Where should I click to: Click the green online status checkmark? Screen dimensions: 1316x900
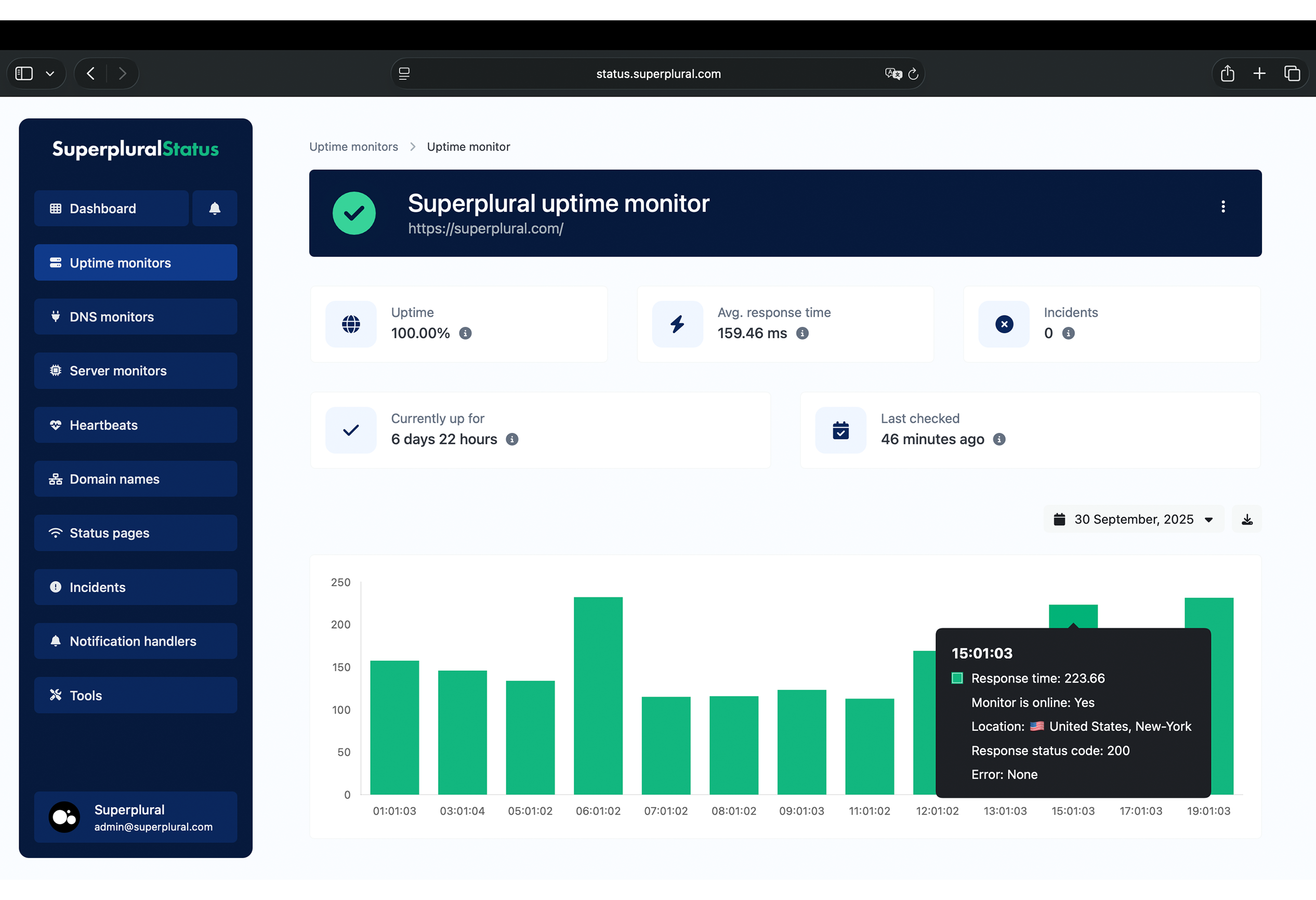[x=354, y=214]
